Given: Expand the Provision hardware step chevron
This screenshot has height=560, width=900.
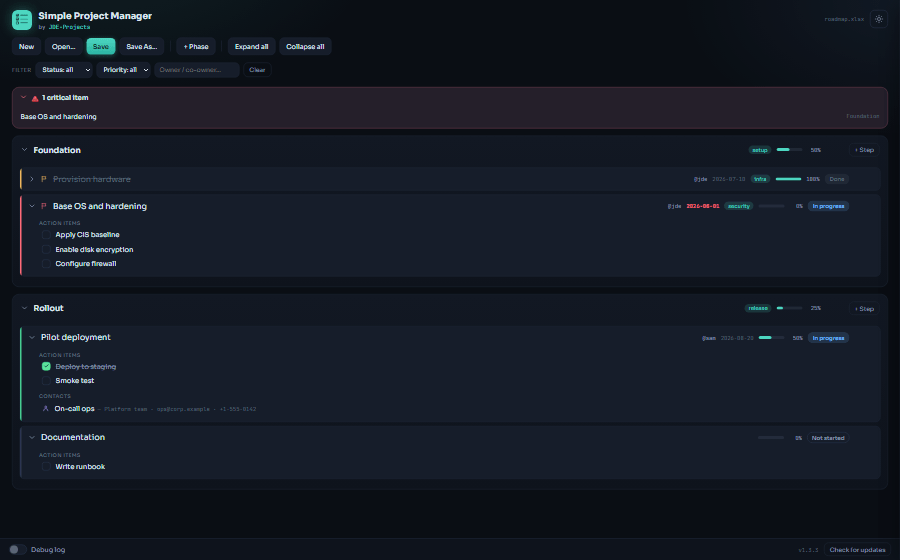Looking at the screenshot, I should (x=32, y=179).
